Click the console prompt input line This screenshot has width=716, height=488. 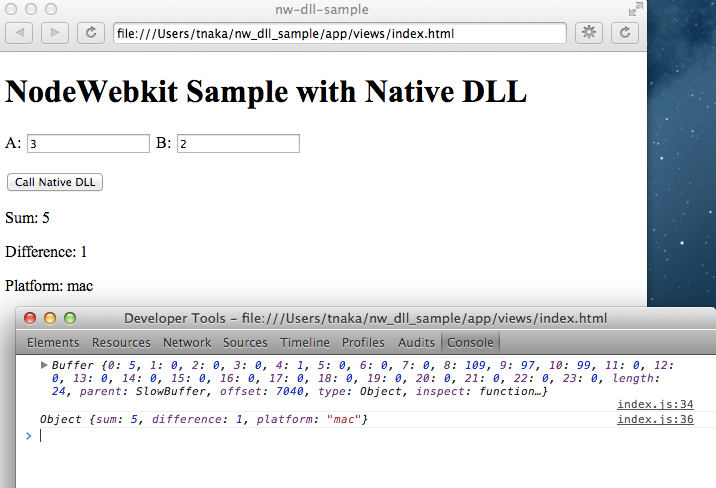[x=365, y=436]
